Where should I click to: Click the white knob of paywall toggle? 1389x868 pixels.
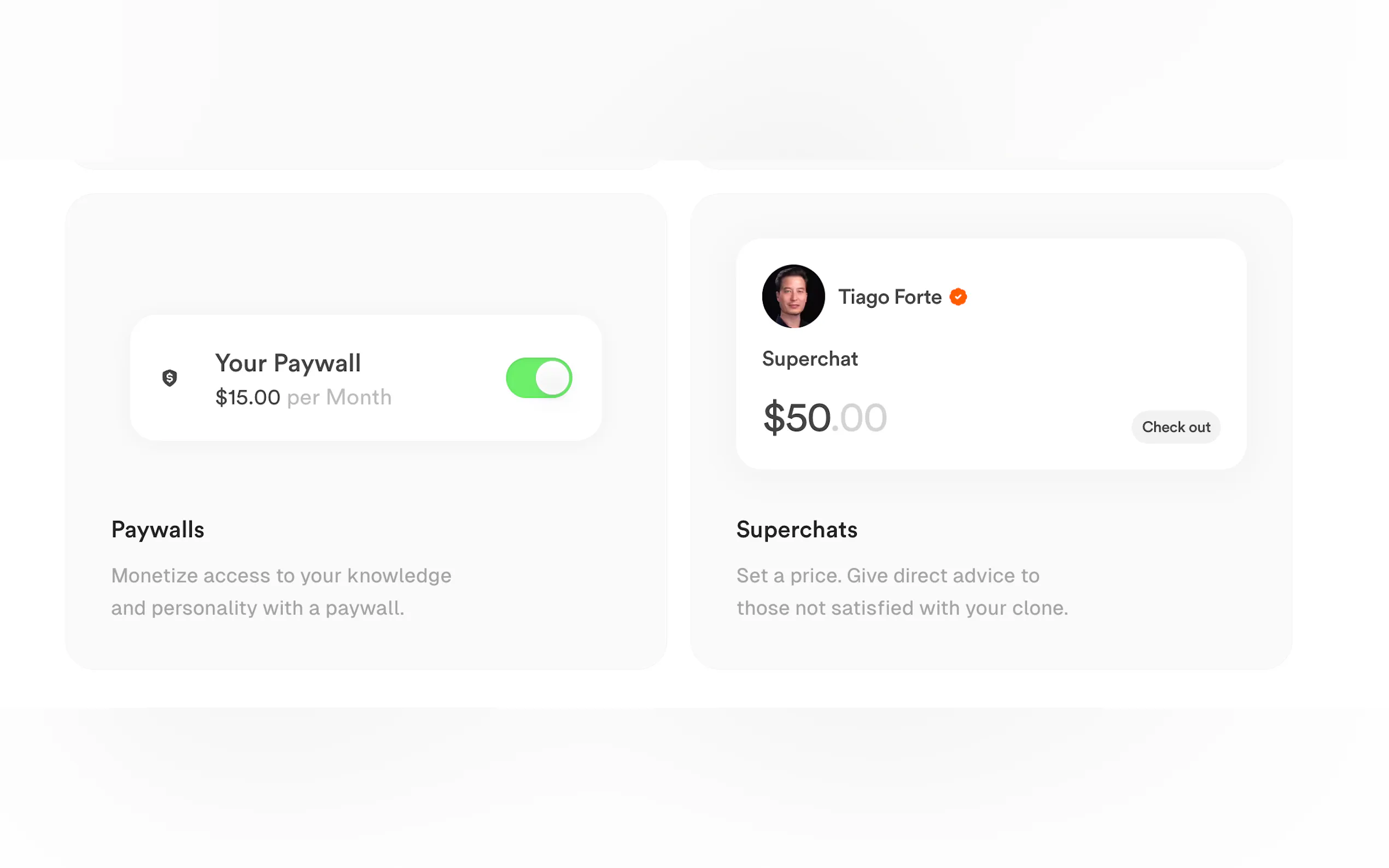552,378
